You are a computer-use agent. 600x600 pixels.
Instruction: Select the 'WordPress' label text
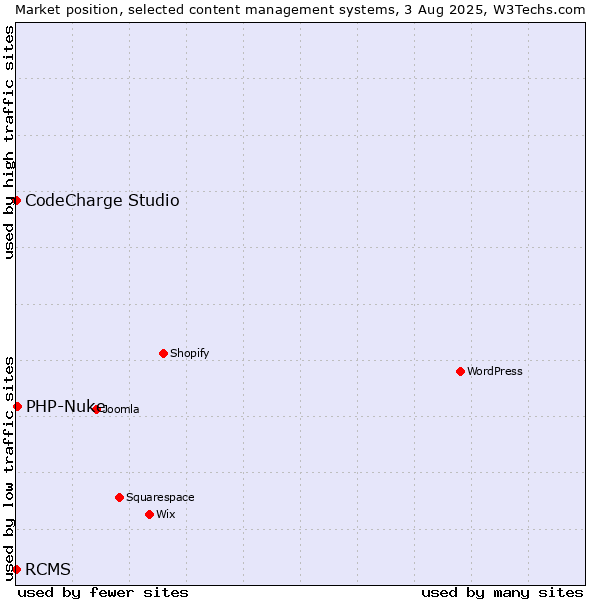tap(494, 371)
